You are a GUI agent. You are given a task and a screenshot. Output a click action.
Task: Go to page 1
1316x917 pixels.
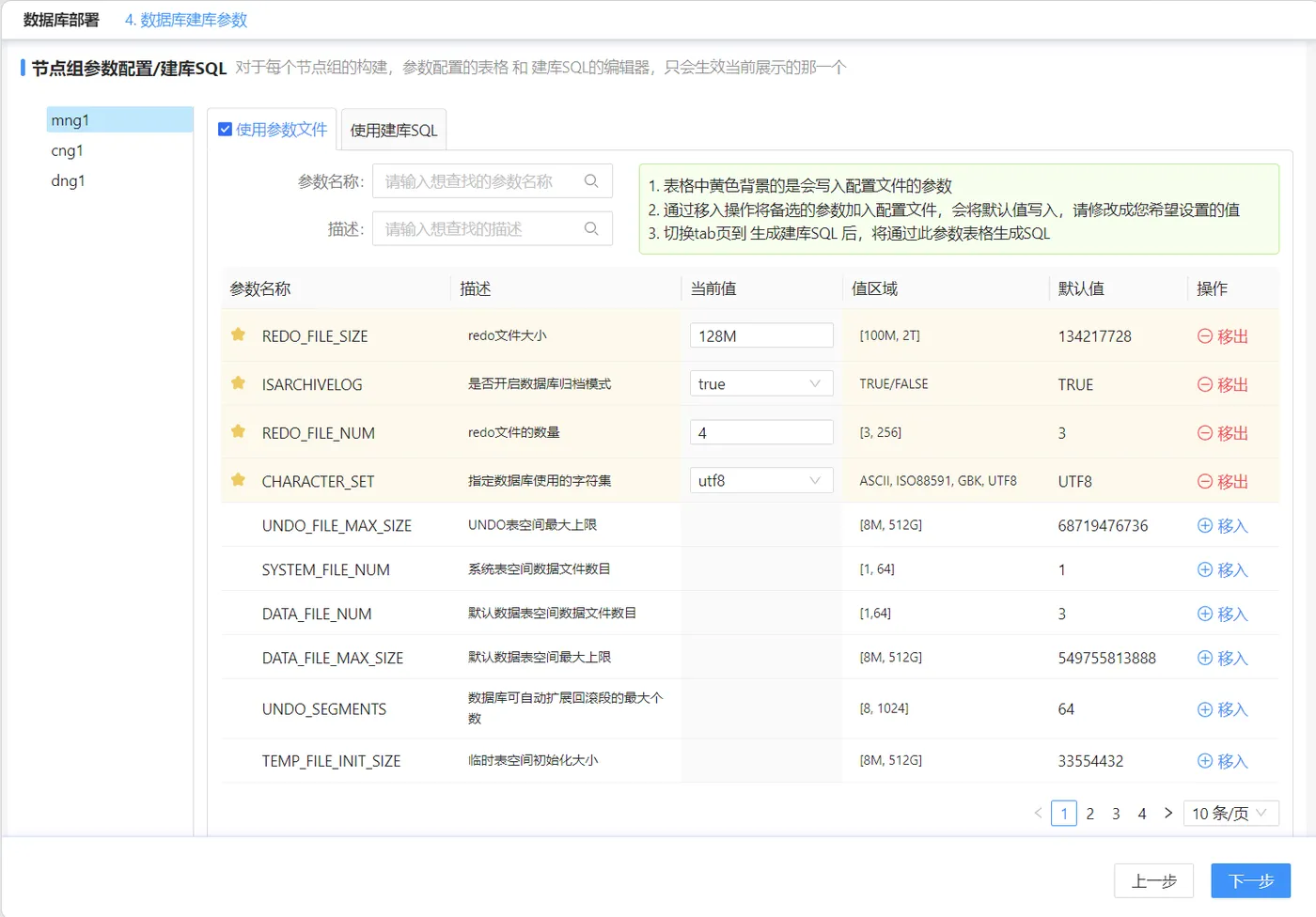click(1064, 813)
